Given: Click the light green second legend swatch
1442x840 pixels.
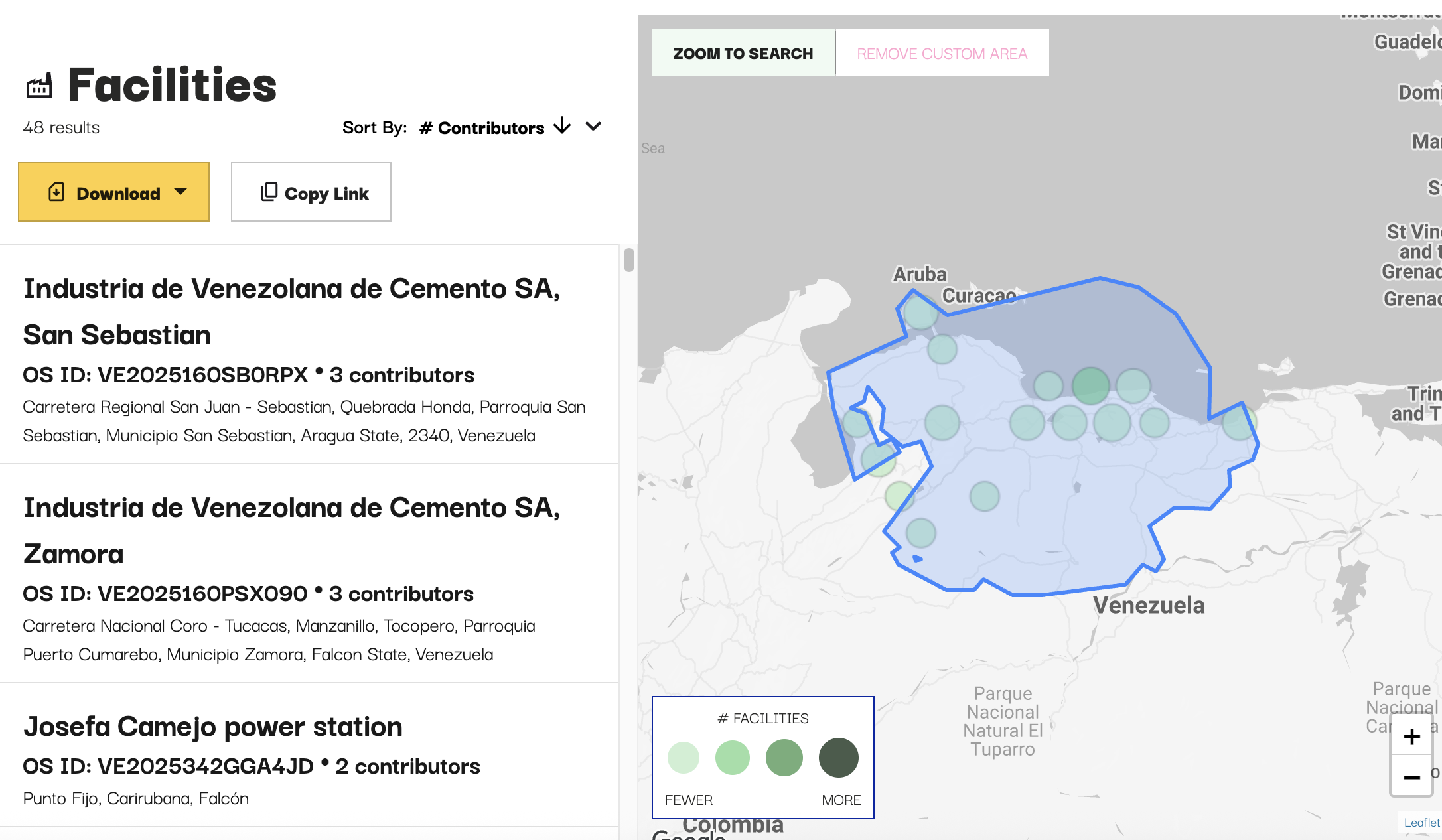Looking at the screenshot, I should [733, 758].
